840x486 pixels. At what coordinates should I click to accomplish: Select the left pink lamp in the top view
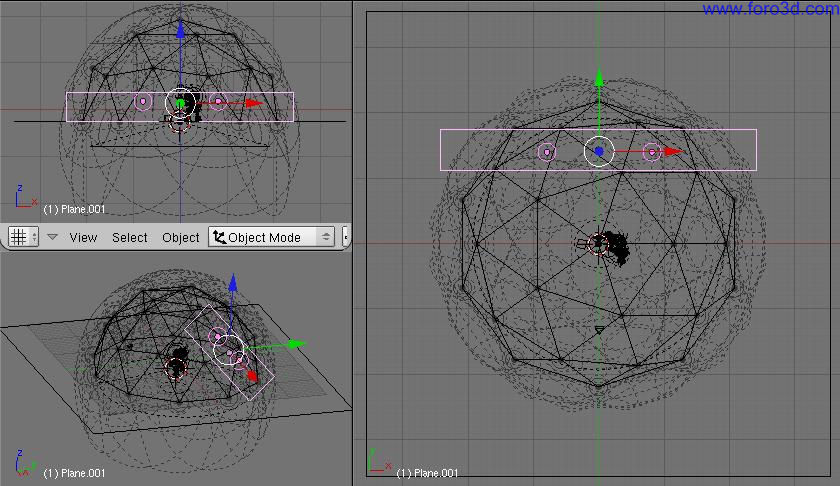[546, 153]
